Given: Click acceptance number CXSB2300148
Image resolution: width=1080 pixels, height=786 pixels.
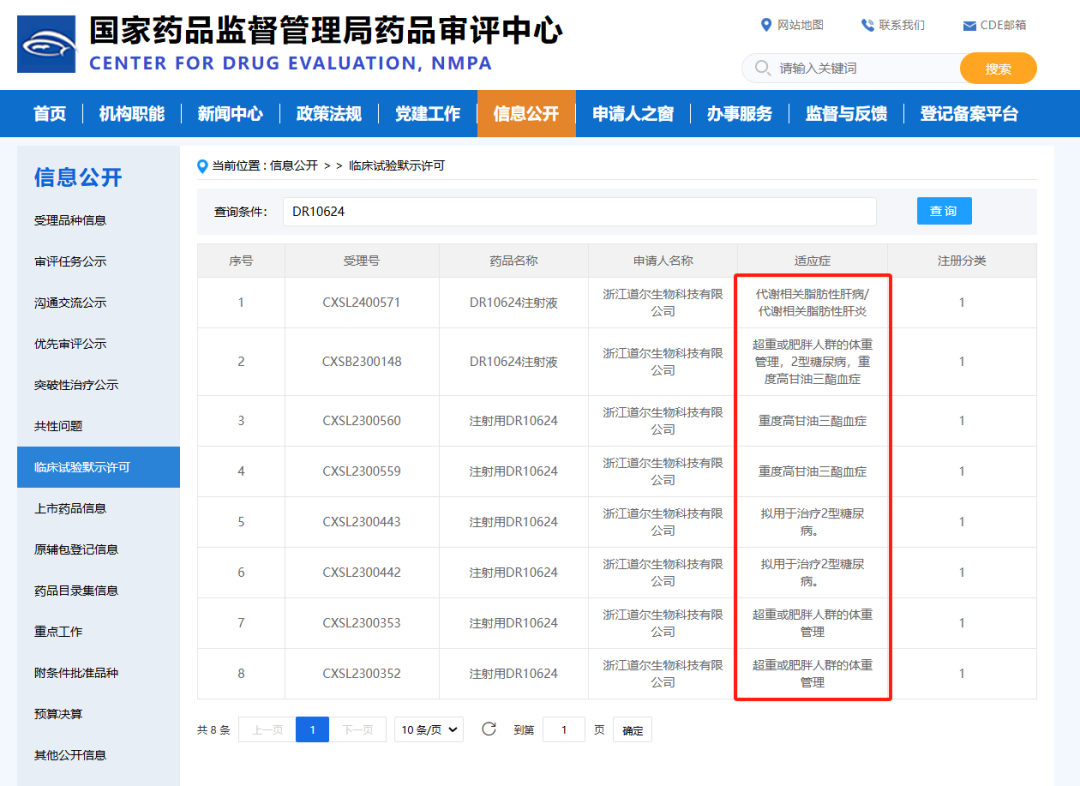Looking at the screenshot, I should [362, 362].
